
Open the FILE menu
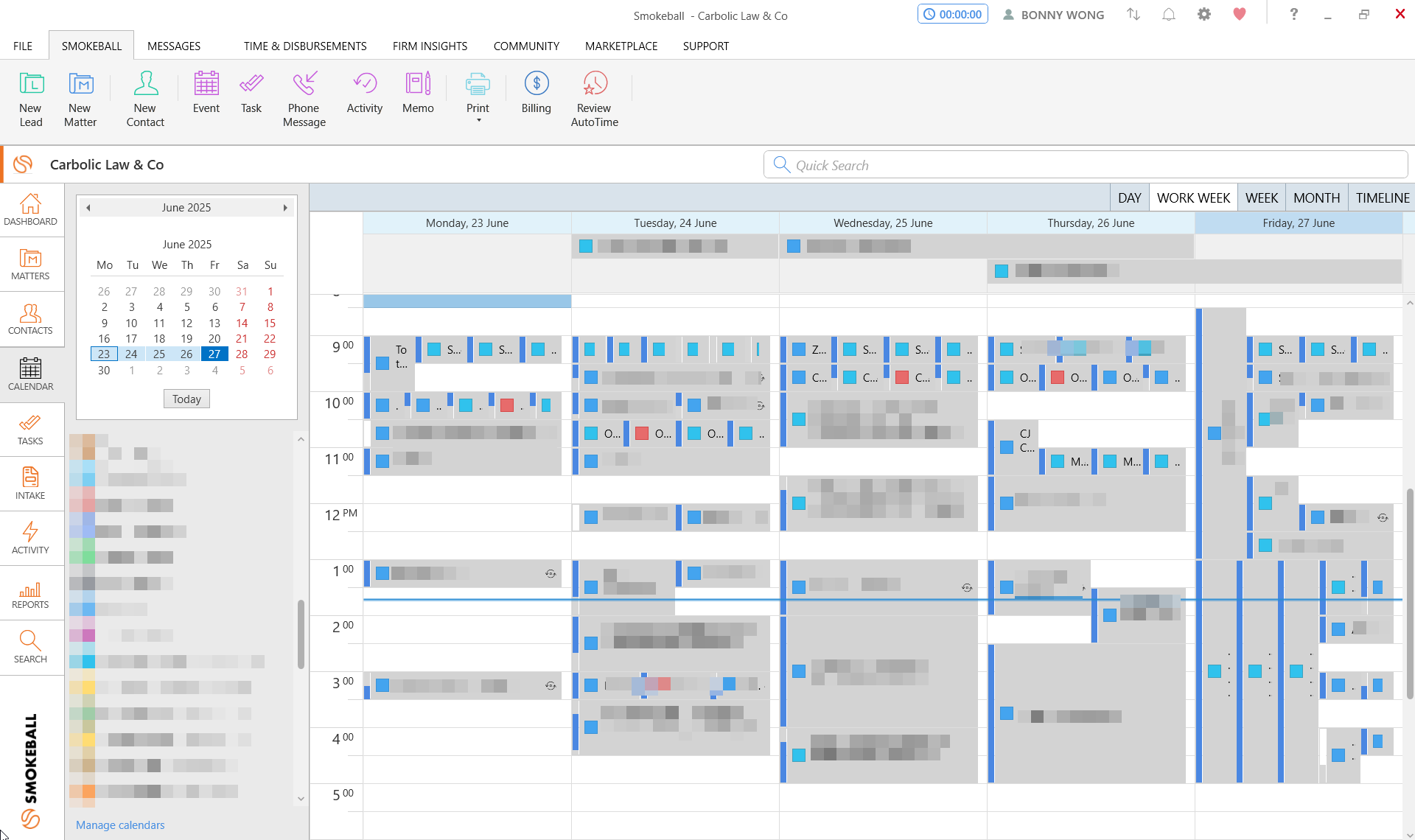(x=23, y=46)
